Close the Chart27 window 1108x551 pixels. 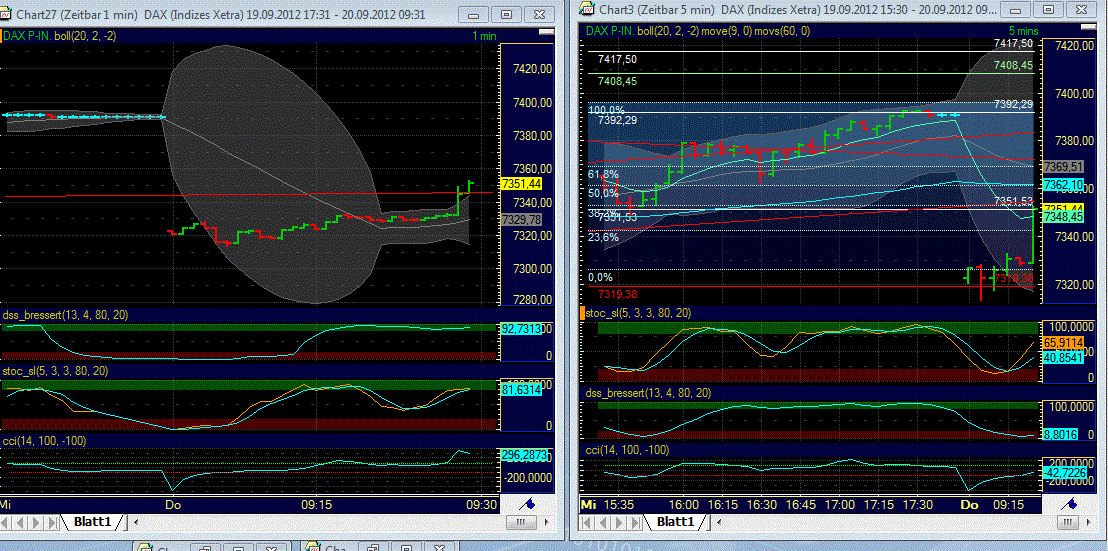pos(539,15)
